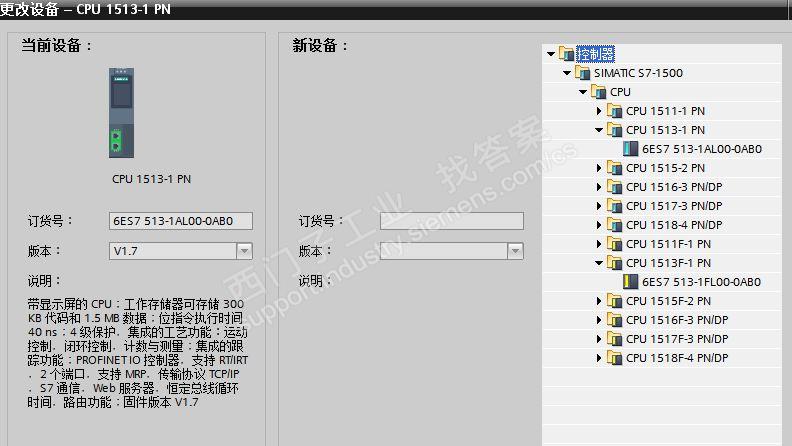Click the 6ES7 513-1FL00-0AB0 module icon
The height and width of the screenshot is (446, 792).
tap(630, 282)
